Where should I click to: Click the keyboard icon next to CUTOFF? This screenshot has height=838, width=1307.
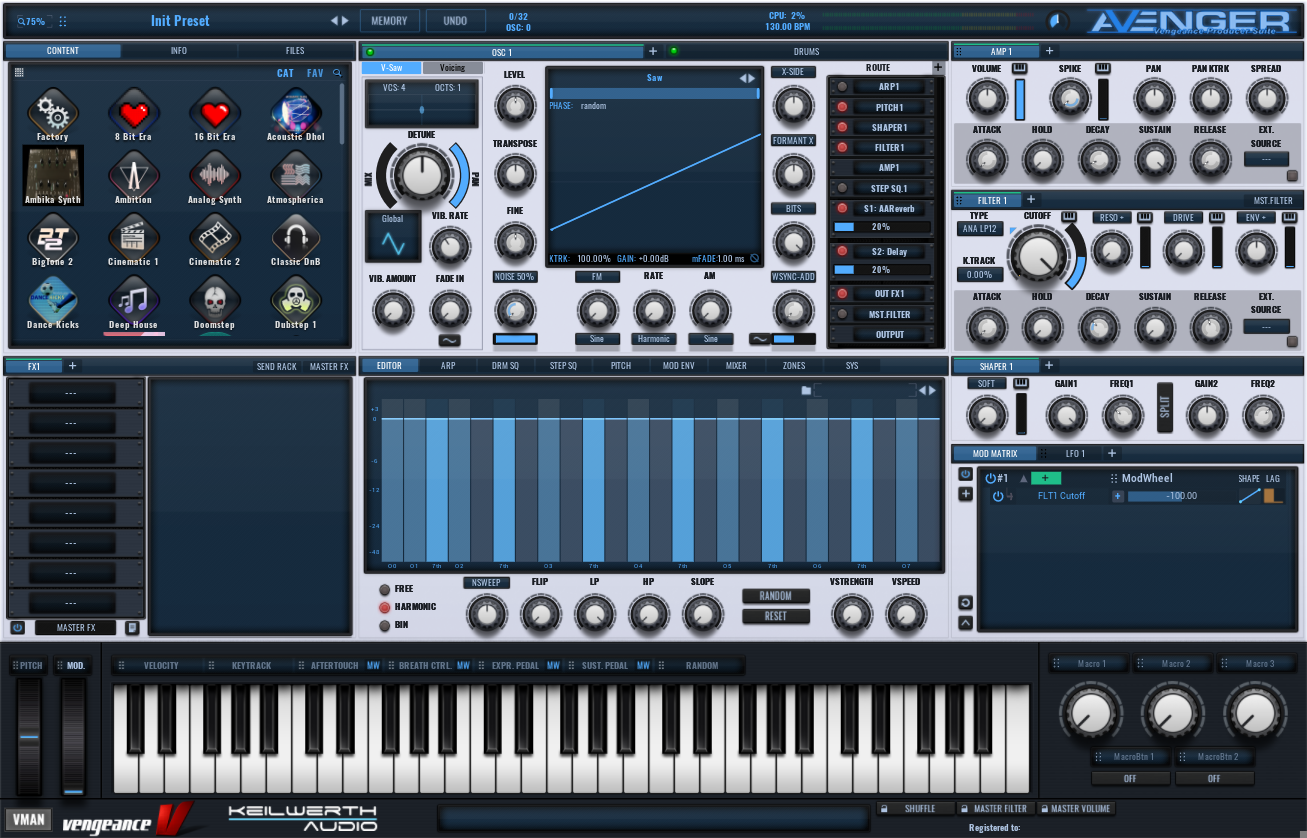tap(1069, 217)
